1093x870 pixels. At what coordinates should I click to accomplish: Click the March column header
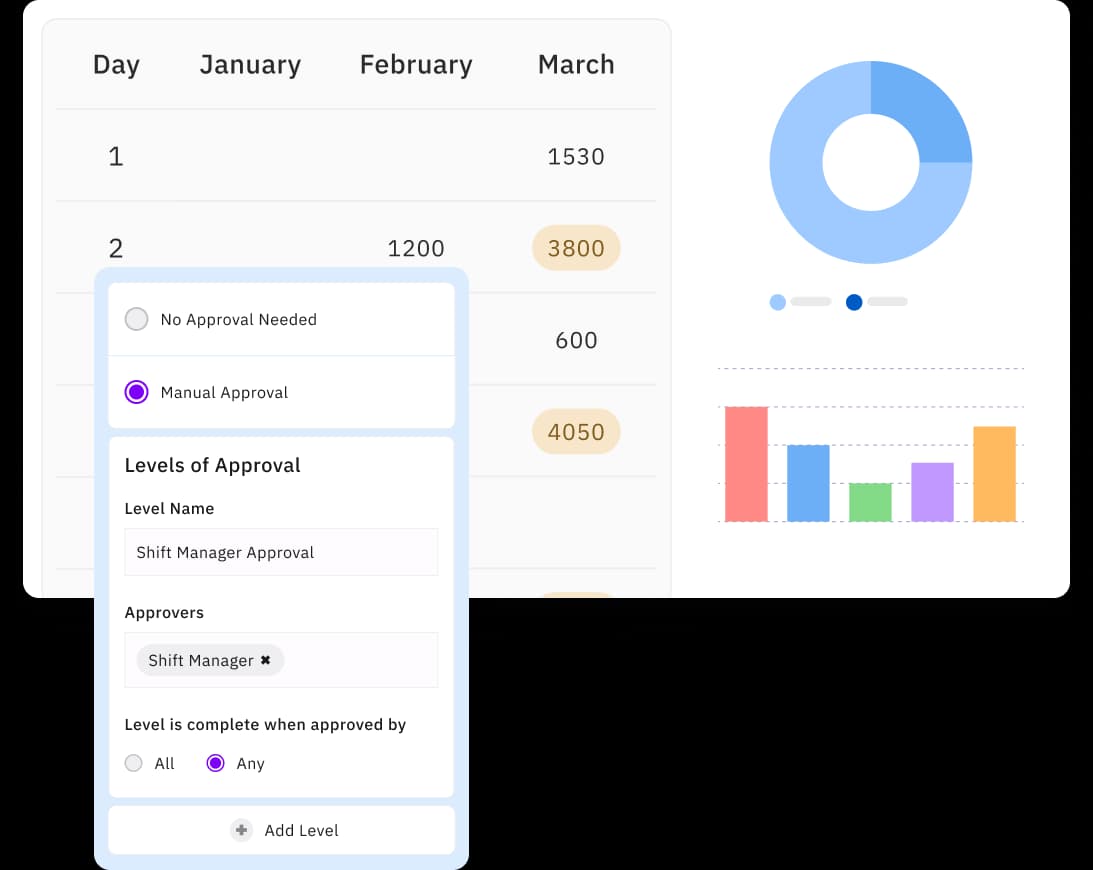pos(576,64)
